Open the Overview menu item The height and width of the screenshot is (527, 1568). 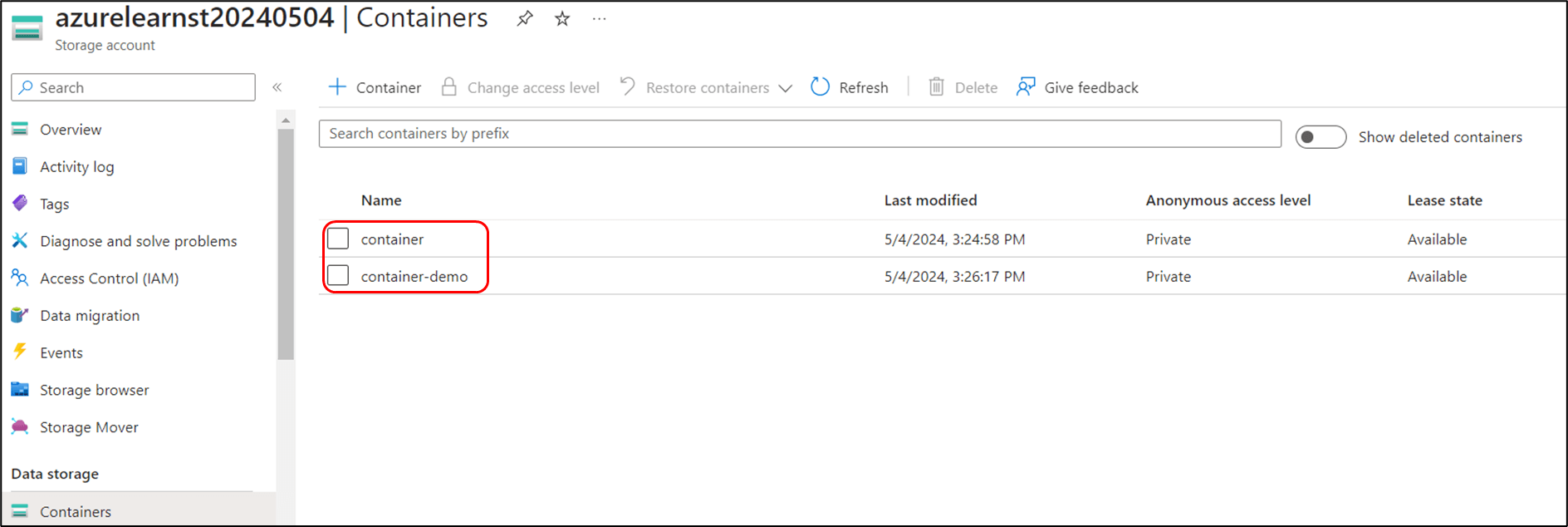[71, 130]
